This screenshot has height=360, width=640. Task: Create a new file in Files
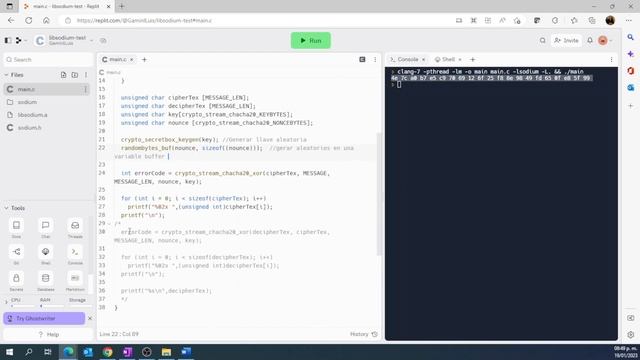click(x=63, y=75)
